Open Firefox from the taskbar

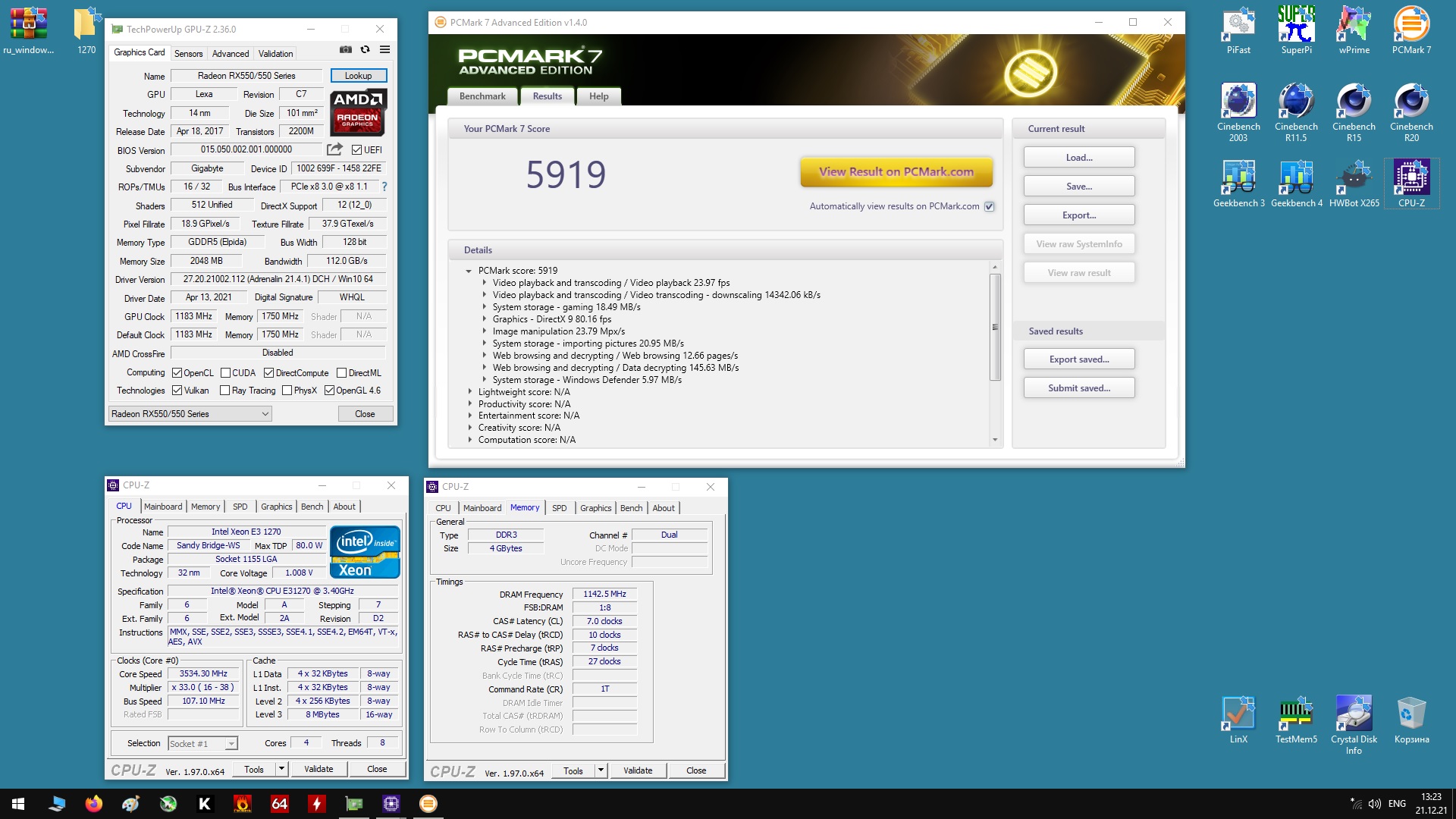(94, 804)
